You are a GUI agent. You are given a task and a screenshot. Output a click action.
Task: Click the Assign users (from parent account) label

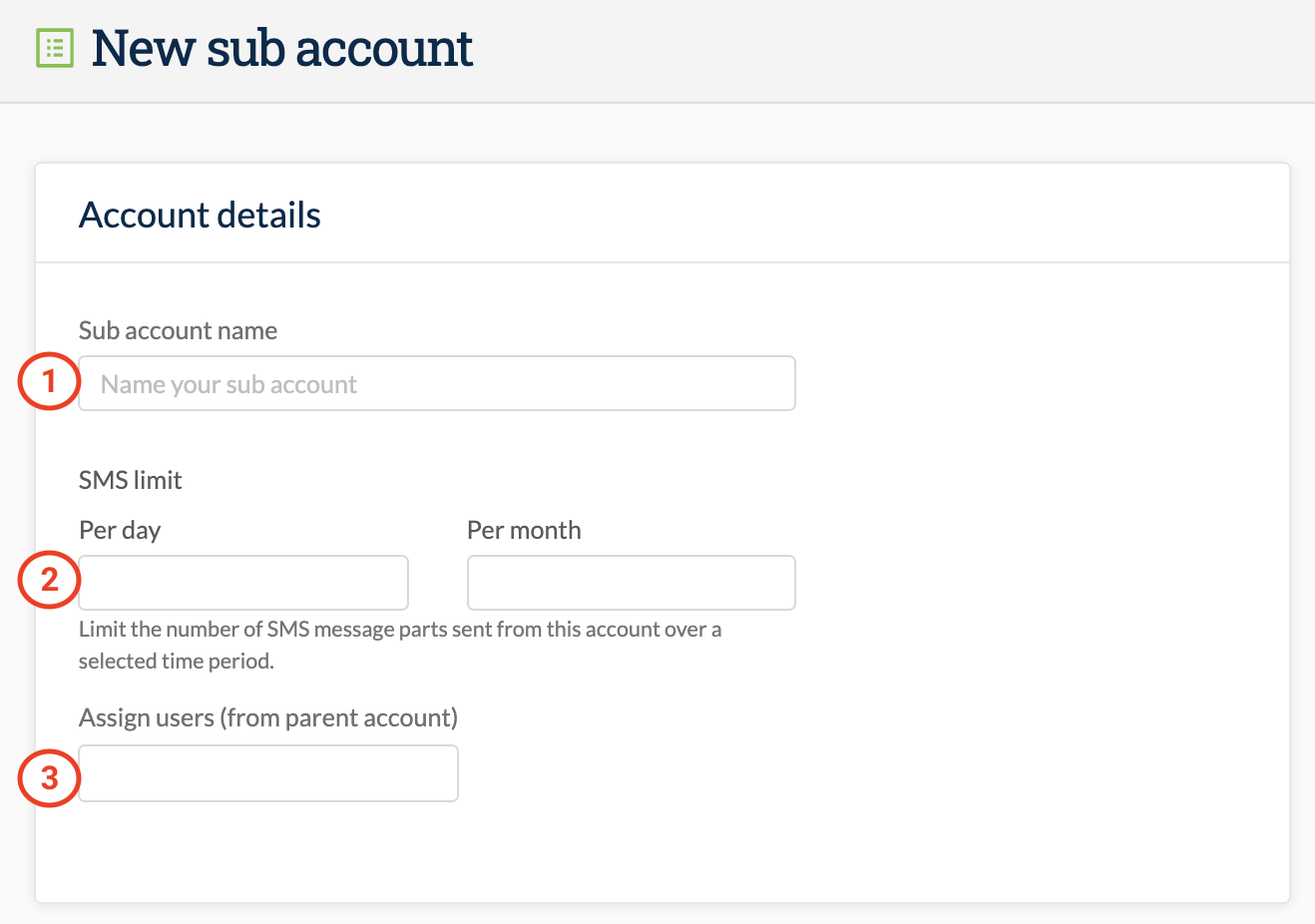pyautogui.click(x=268, y=717)
